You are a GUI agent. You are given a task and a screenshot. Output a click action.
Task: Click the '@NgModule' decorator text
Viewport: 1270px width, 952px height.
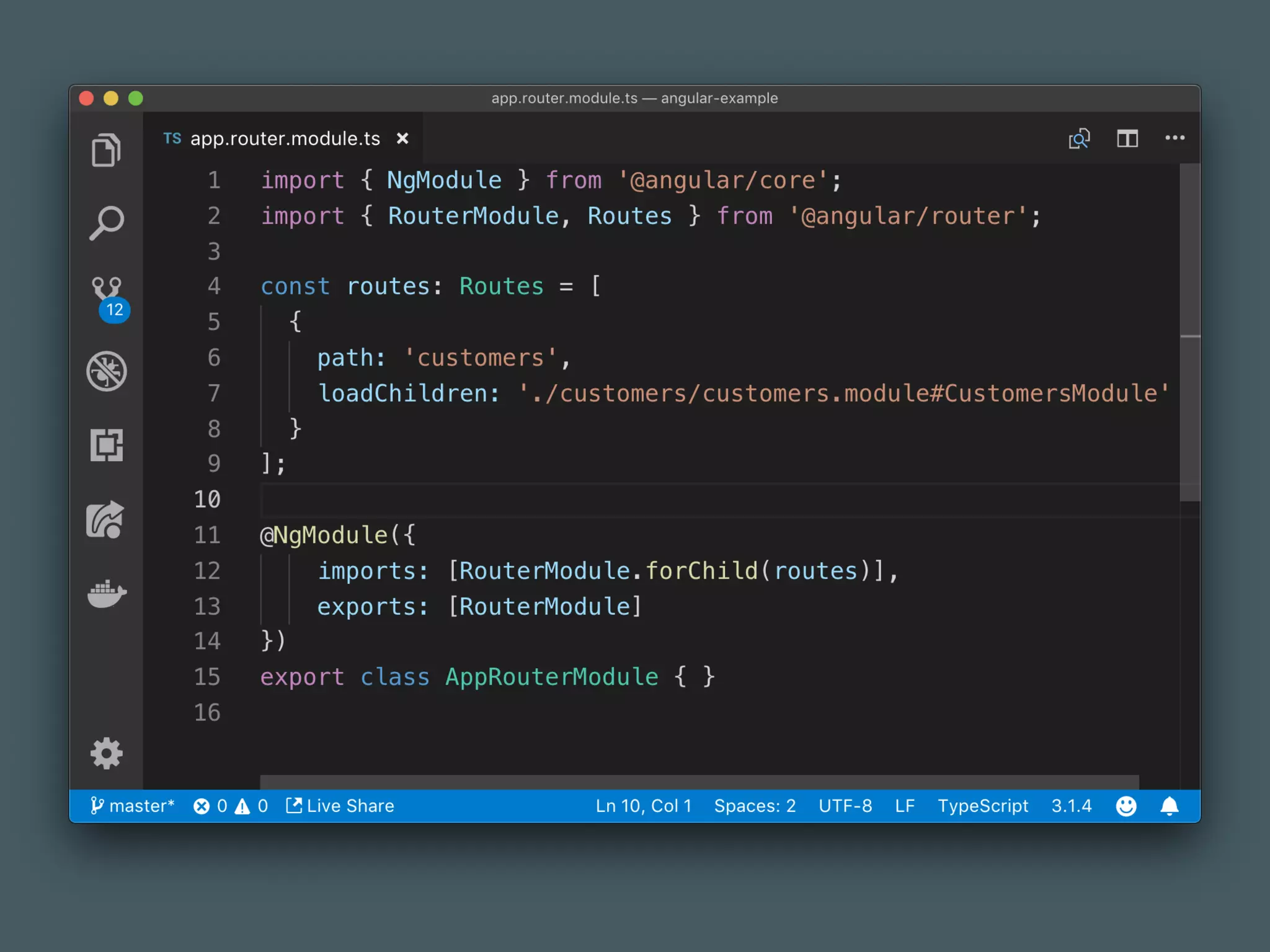(324, 535)
